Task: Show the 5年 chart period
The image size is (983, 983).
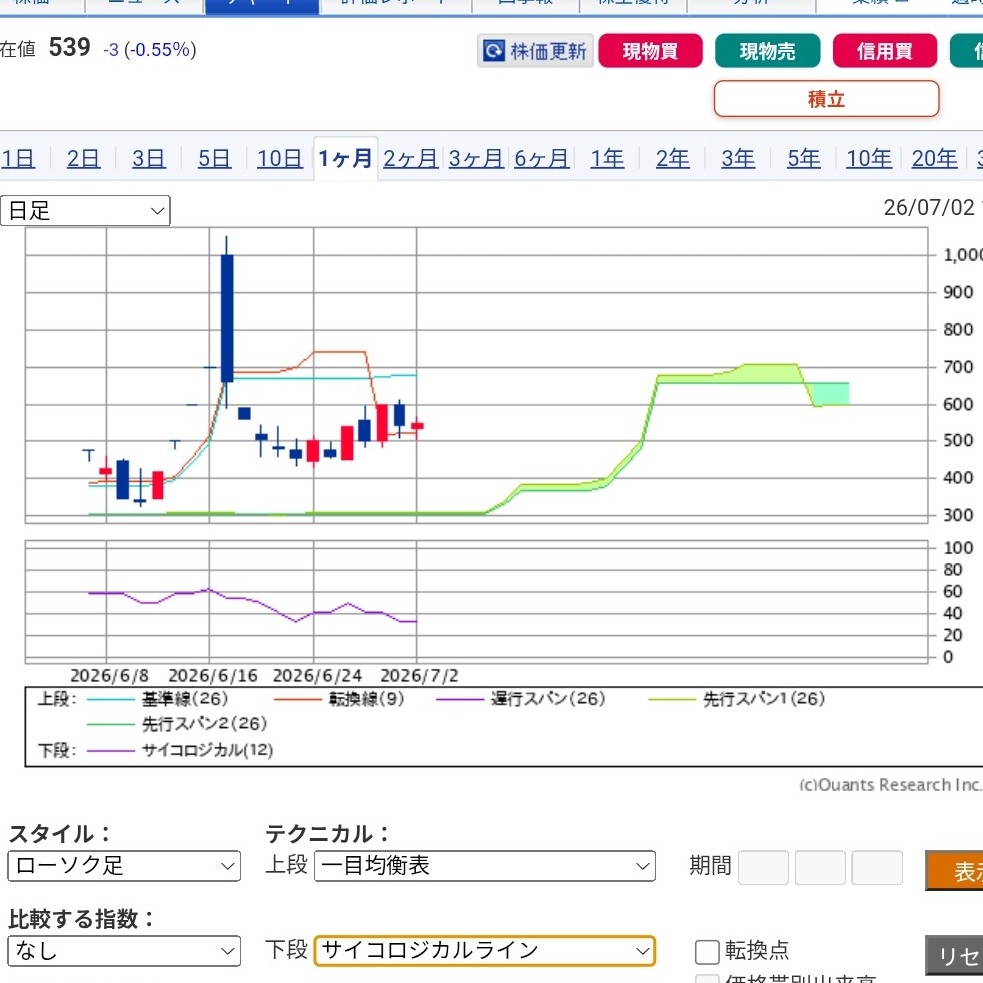Action: (804, 159)
